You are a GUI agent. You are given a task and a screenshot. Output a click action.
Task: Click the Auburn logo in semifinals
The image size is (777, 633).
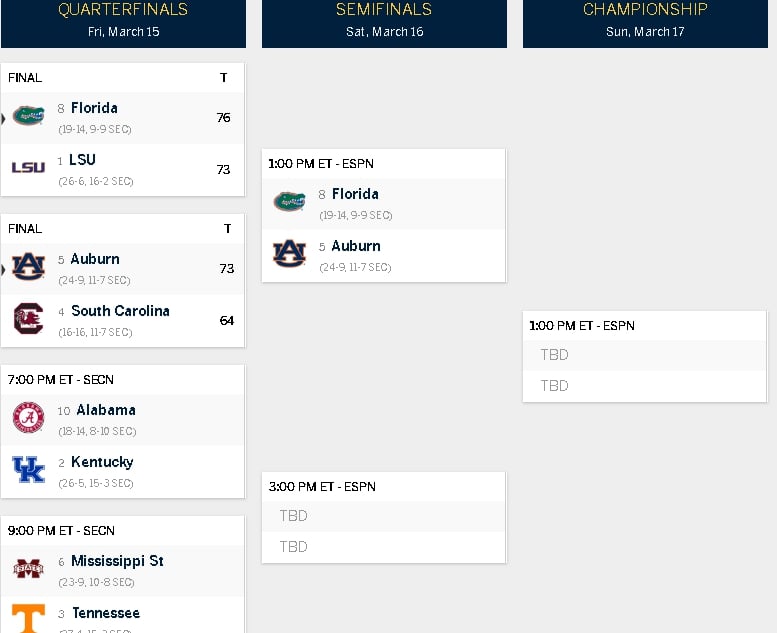click(289, 253)
